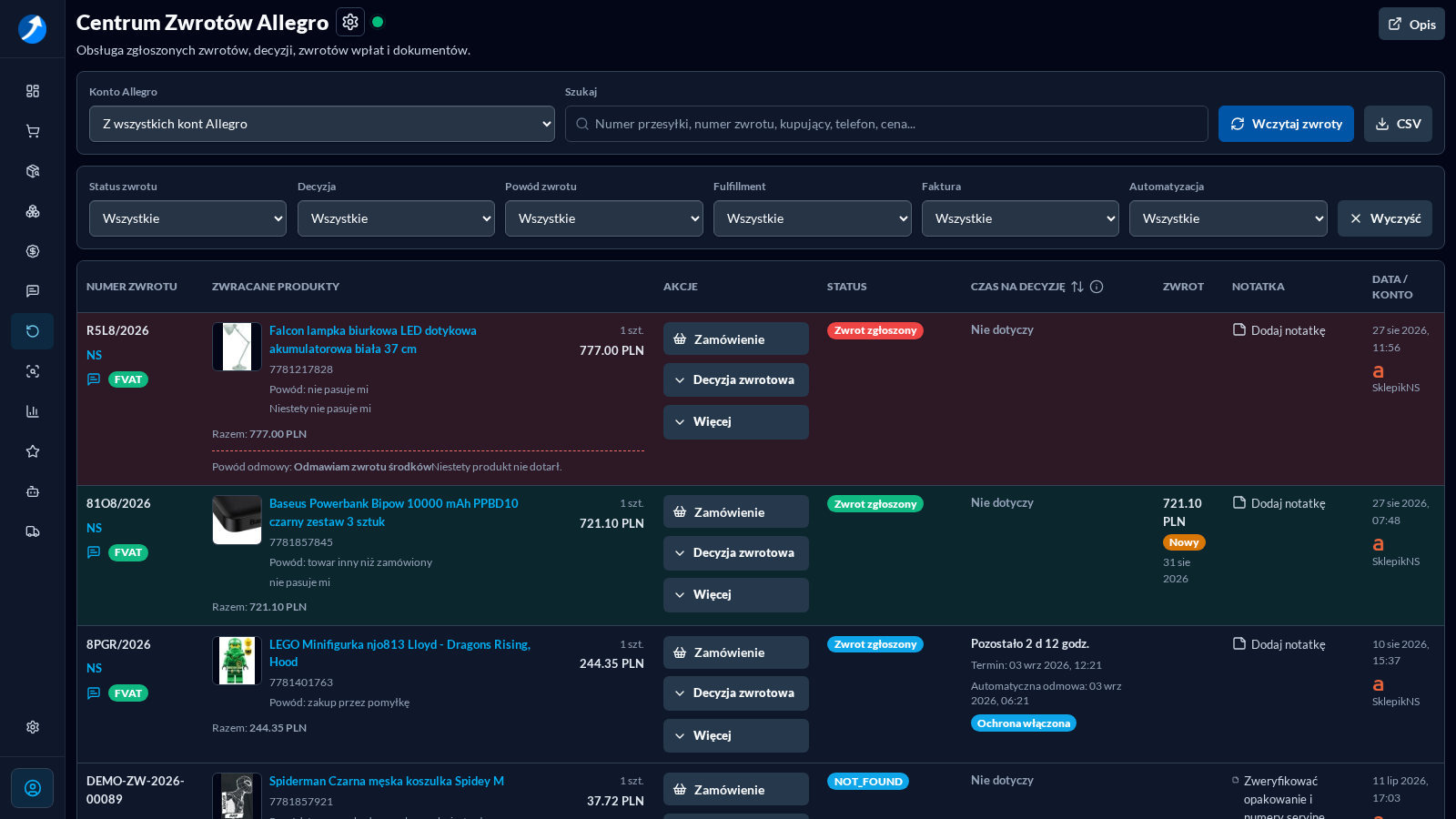Expand Decyzja zwrotowa for Baseus Powerbank row
Viewport: 1456px width, 819px height.
click(x=736, y=553)
